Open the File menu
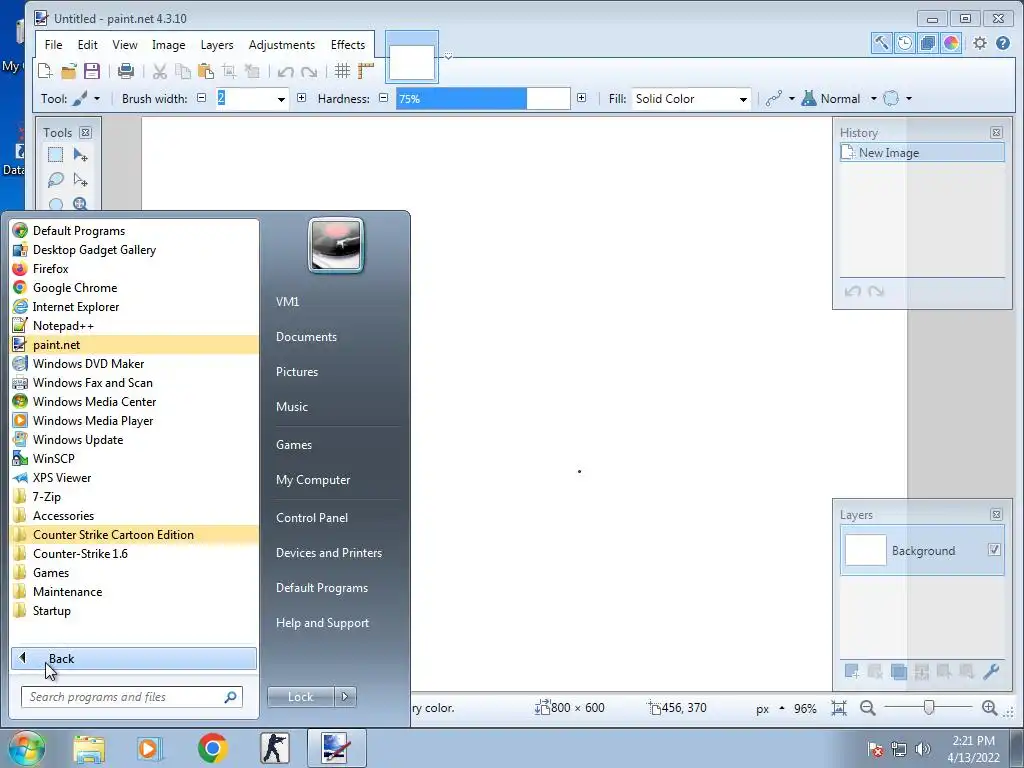1024x768 pixels. (x=54, y=44)
